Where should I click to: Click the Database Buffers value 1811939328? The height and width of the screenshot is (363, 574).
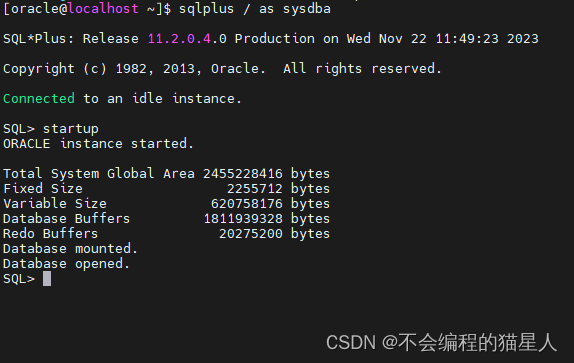pos(243,218)
